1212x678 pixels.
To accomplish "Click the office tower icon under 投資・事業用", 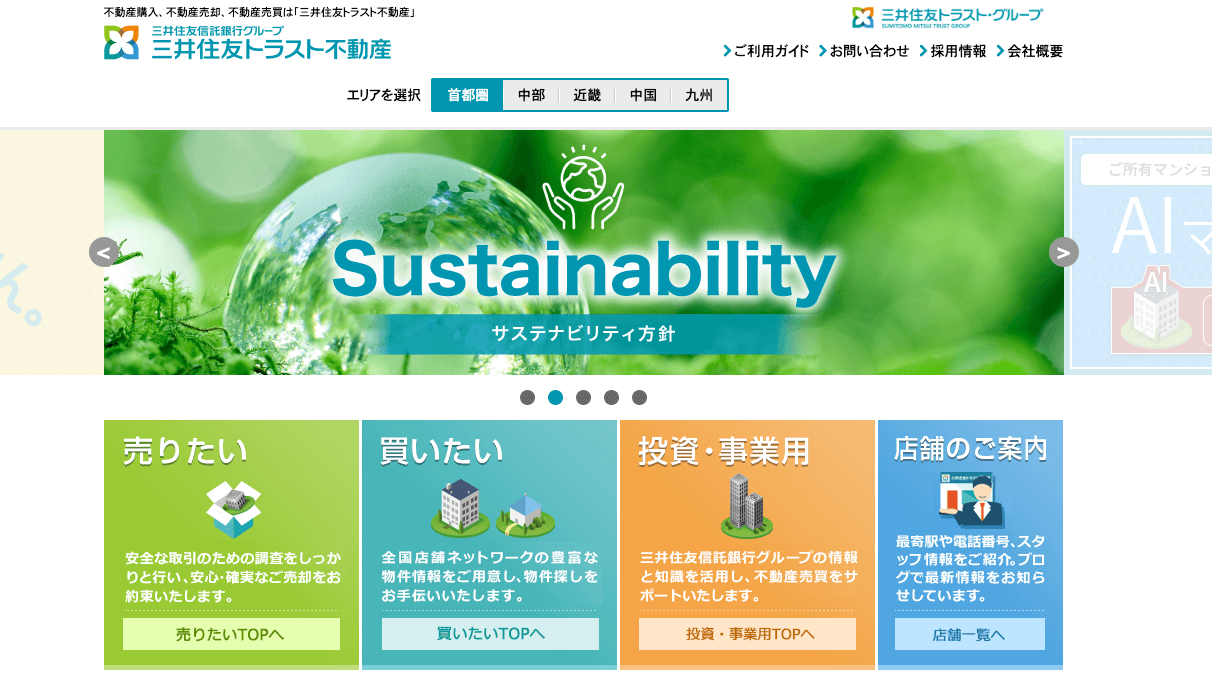I will click(x=746, y=506).
